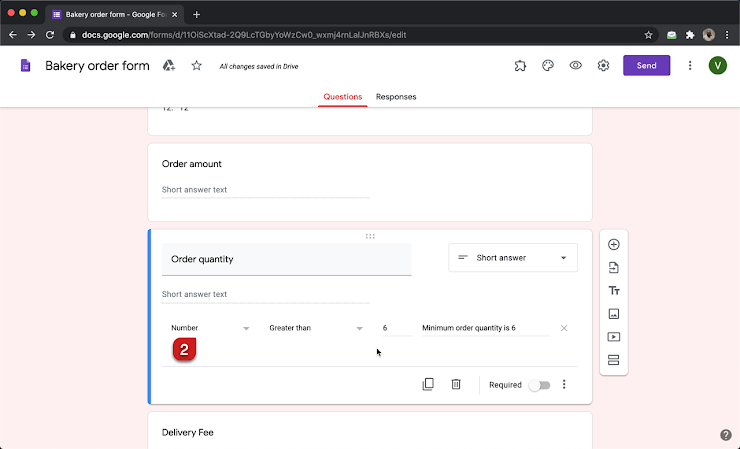
Task: Click the add question plus icon
Action: pos(613,245)
